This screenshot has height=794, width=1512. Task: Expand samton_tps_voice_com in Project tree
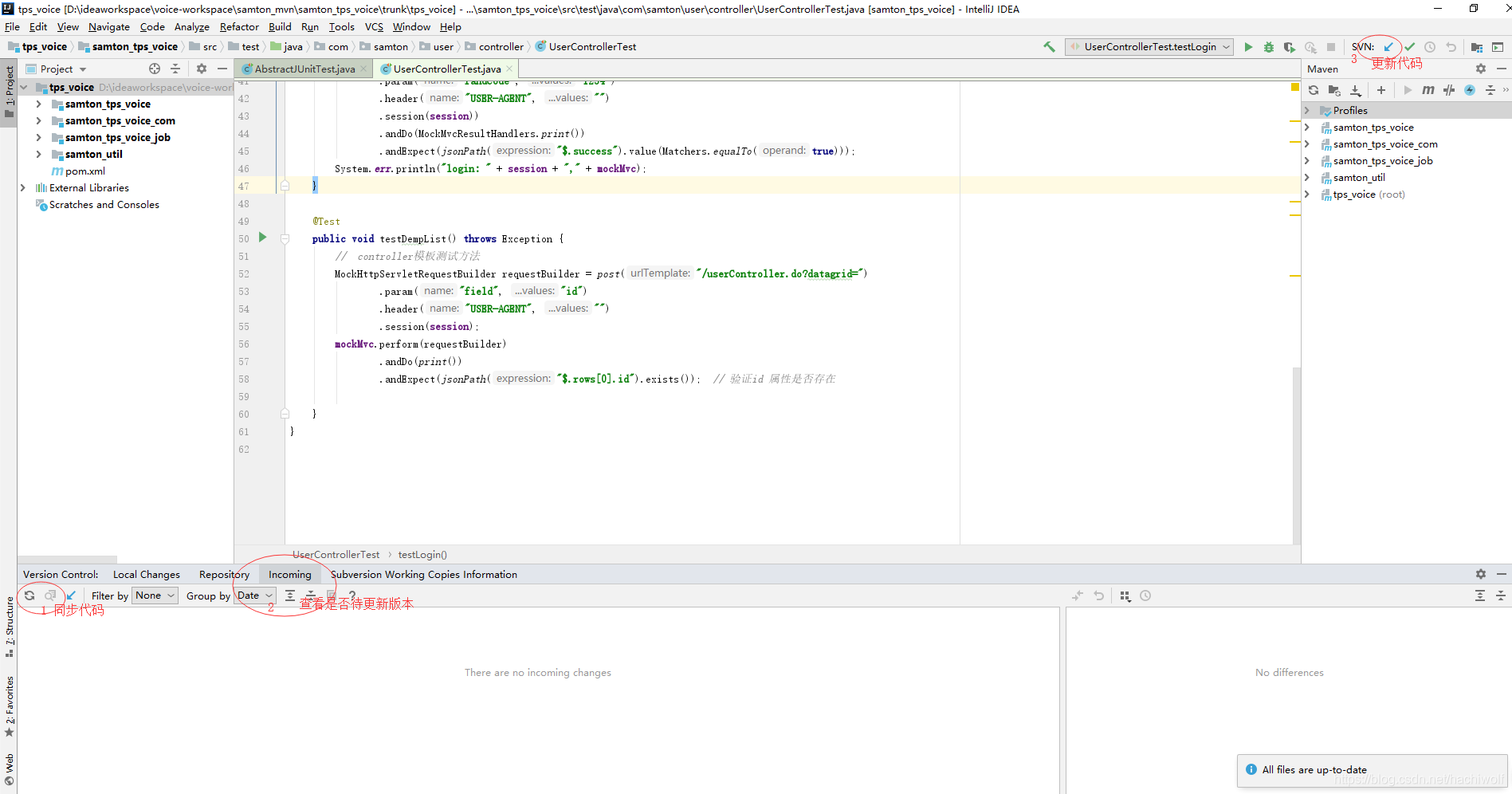coord(38,120)
